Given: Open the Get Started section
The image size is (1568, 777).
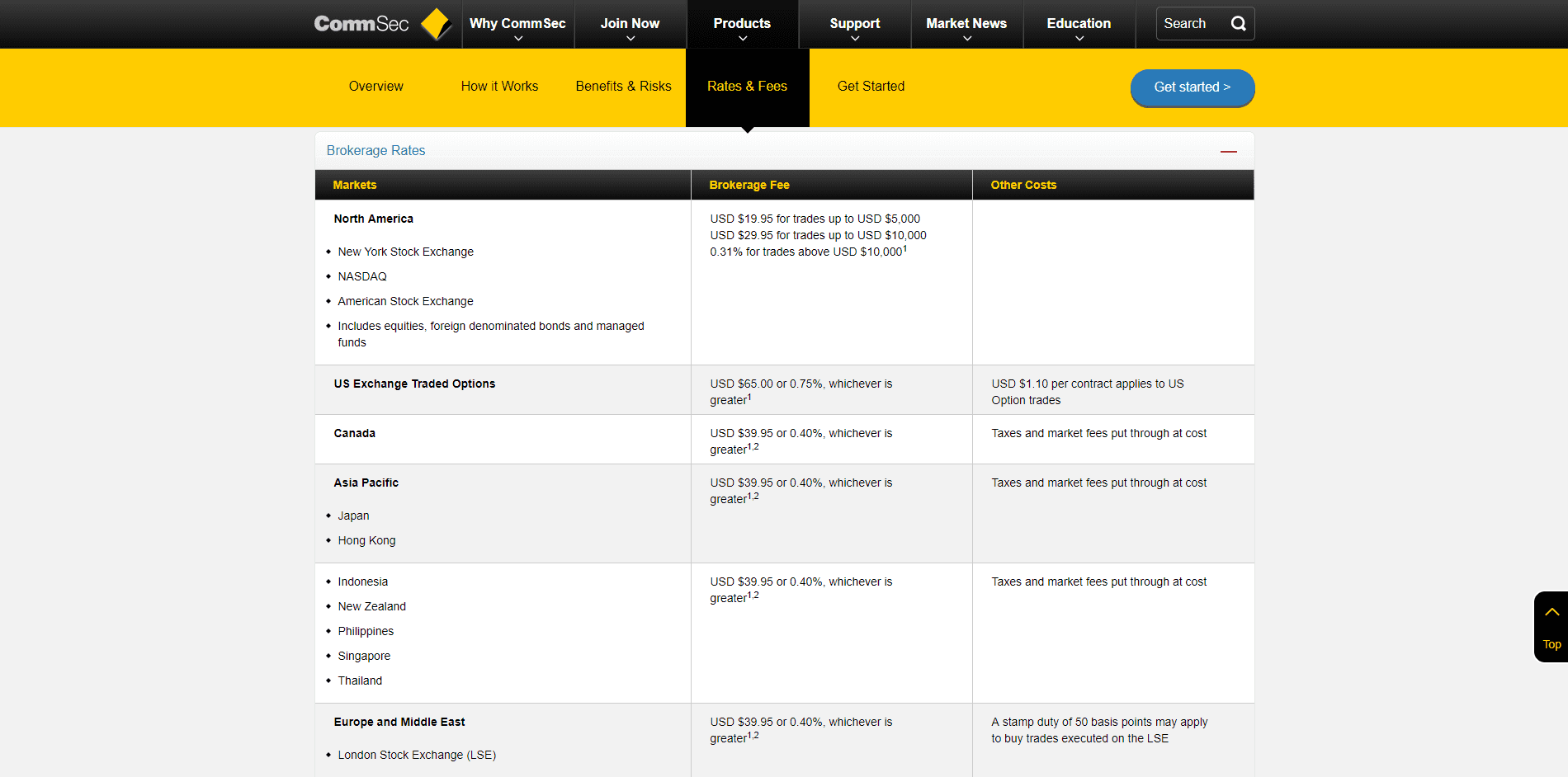Looking at the screenshot, I should pos(871,86).
